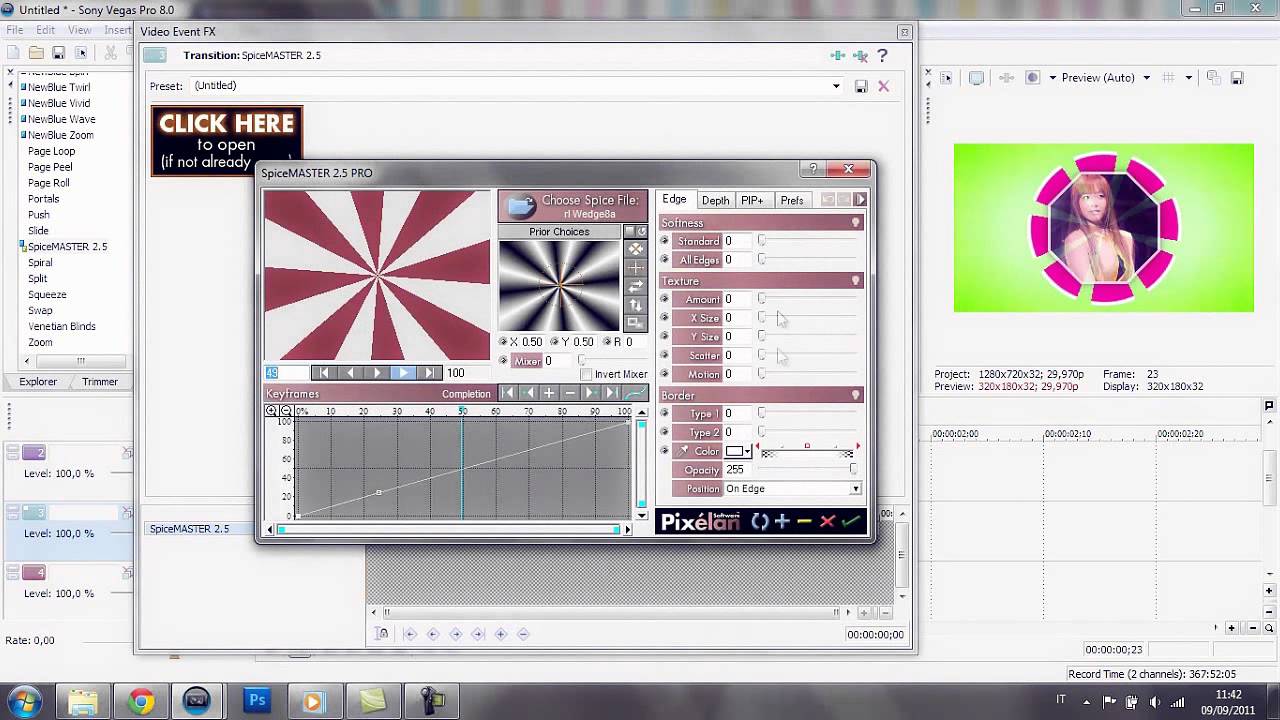The height and width of the screenshot is (720, 1280).
Task: Open the Choose Spice File folder icon
Action: [x=520, y=206]
